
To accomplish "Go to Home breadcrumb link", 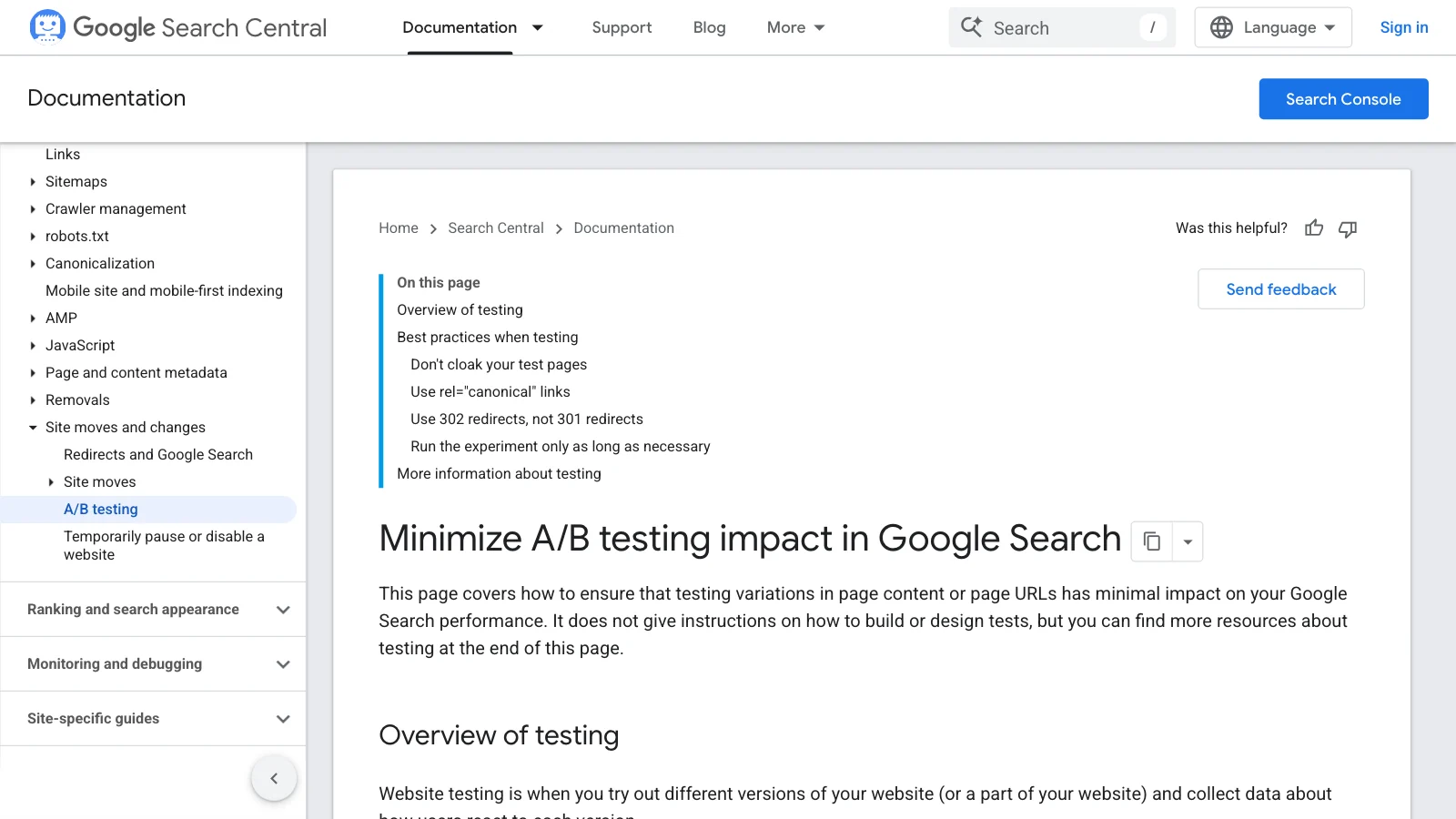I will [399, 228].
